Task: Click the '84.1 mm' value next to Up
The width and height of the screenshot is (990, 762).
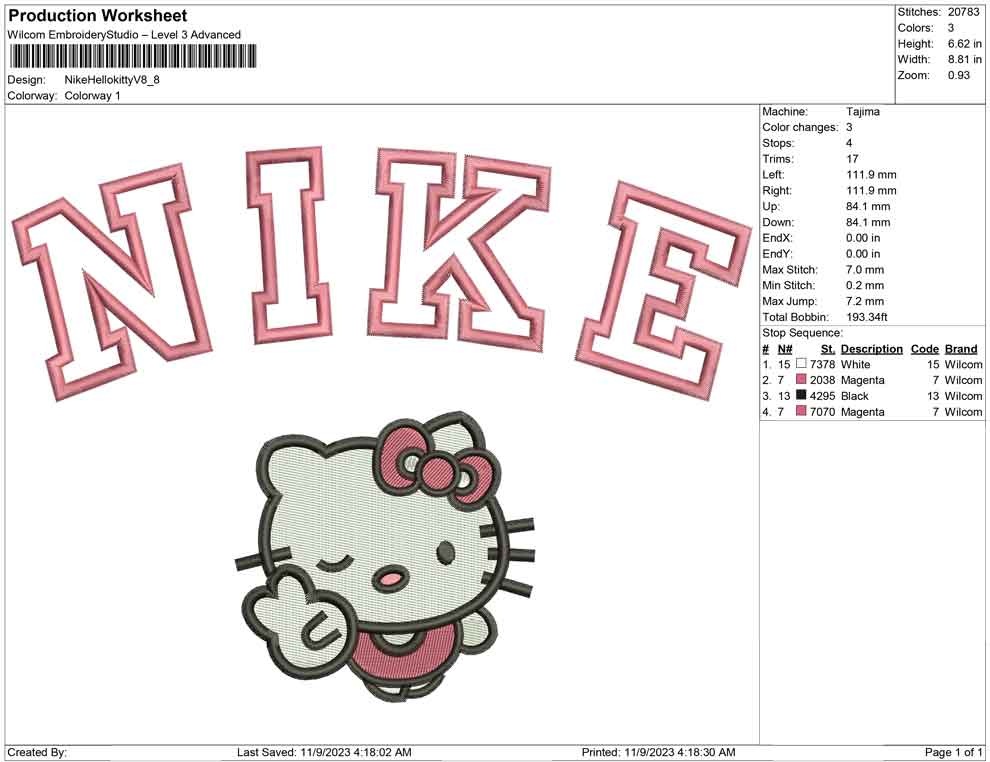Action: point(868,206)
